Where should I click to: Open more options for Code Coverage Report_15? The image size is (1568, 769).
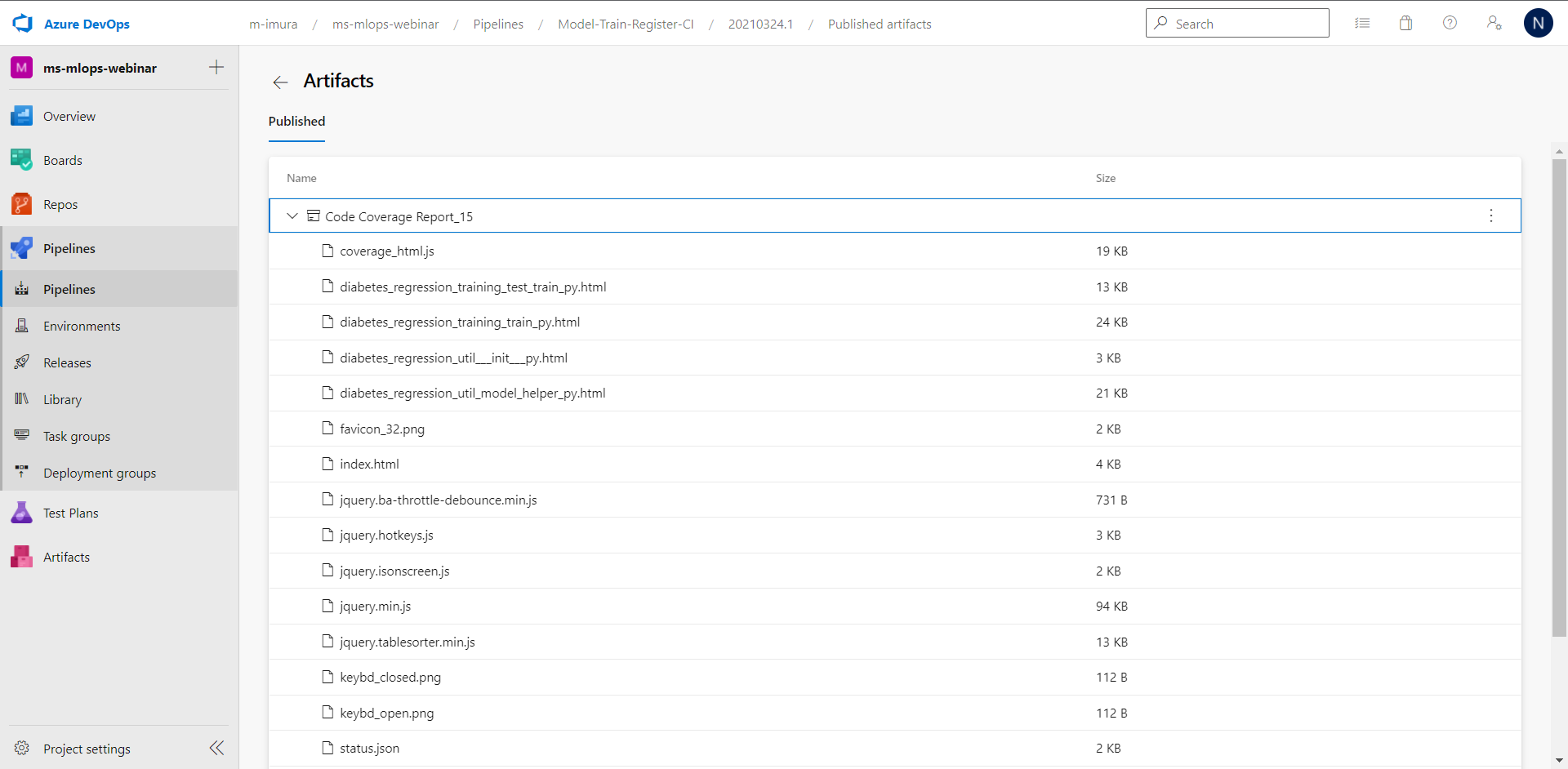[1491, 216]
